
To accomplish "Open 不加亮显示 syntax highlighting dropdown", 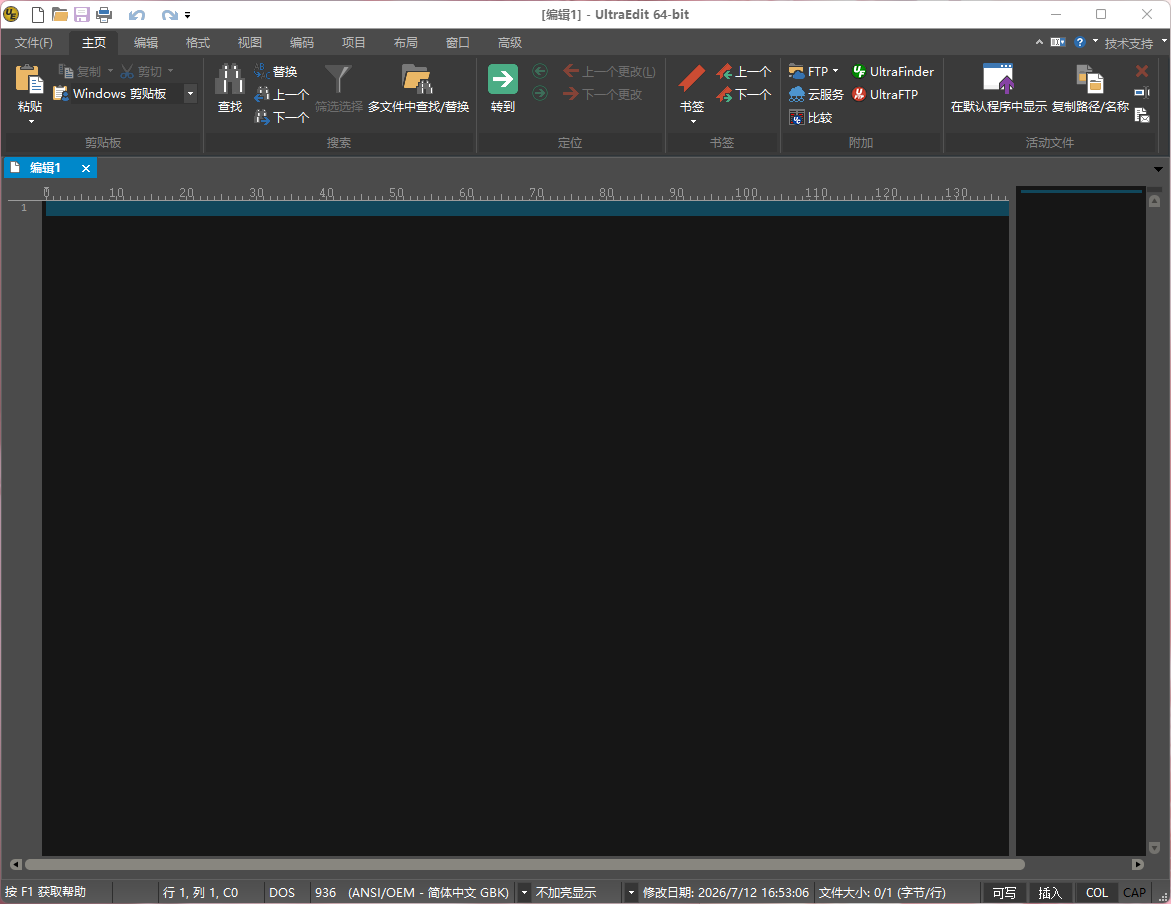I will tap(631, 893).
